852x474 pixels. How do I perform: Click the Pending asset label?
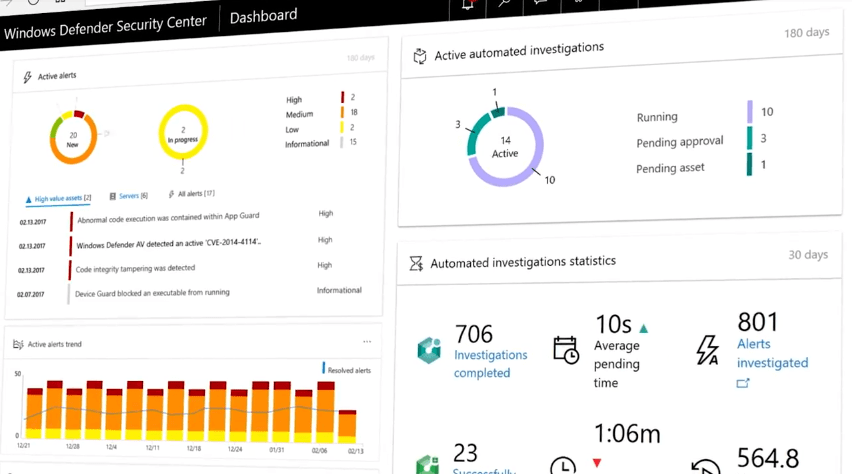[x=670, y=169]
